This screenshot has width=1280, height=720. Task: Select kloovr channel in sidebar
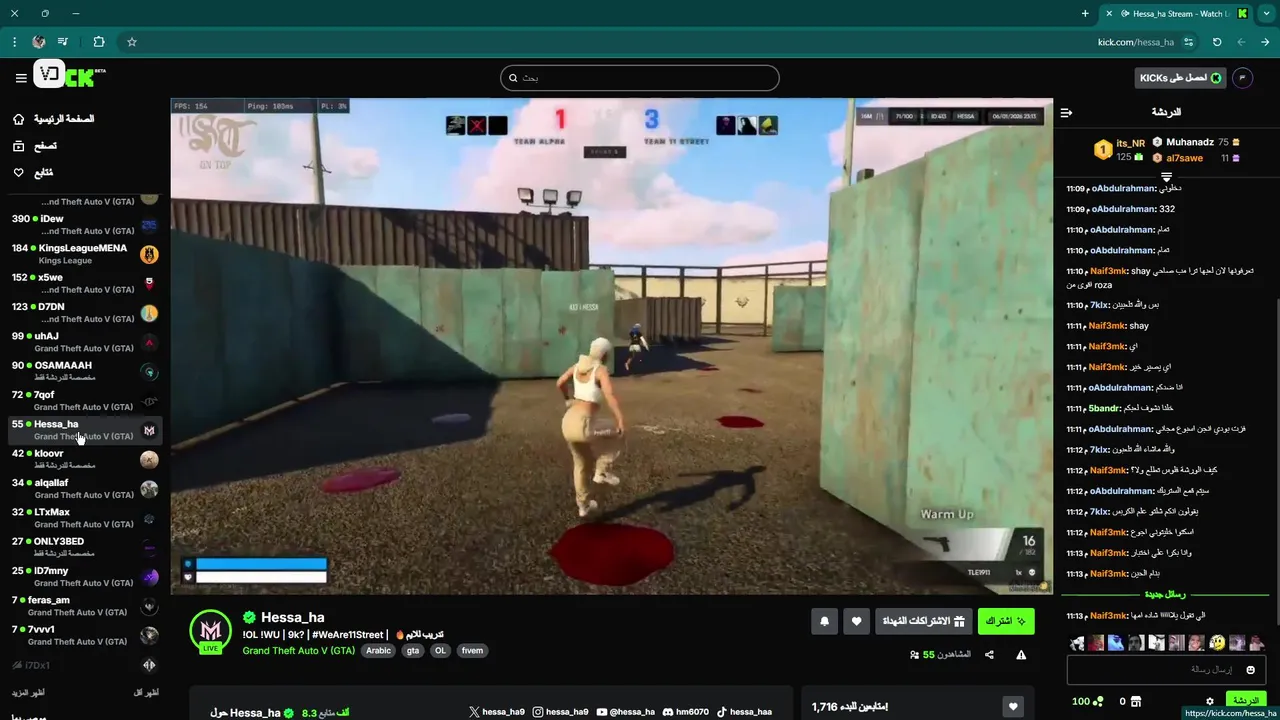(85, 459)
